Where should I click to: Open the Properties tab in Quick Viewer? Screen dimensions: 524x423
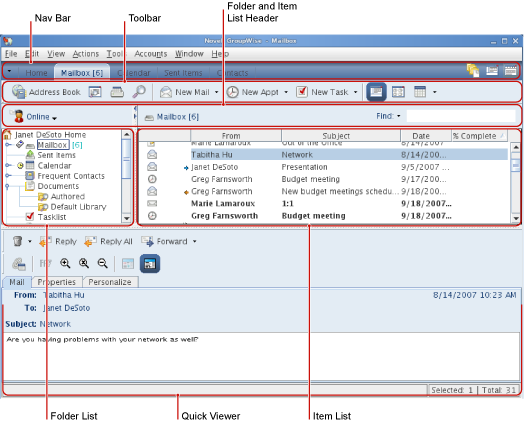click(x=57, y=282)
